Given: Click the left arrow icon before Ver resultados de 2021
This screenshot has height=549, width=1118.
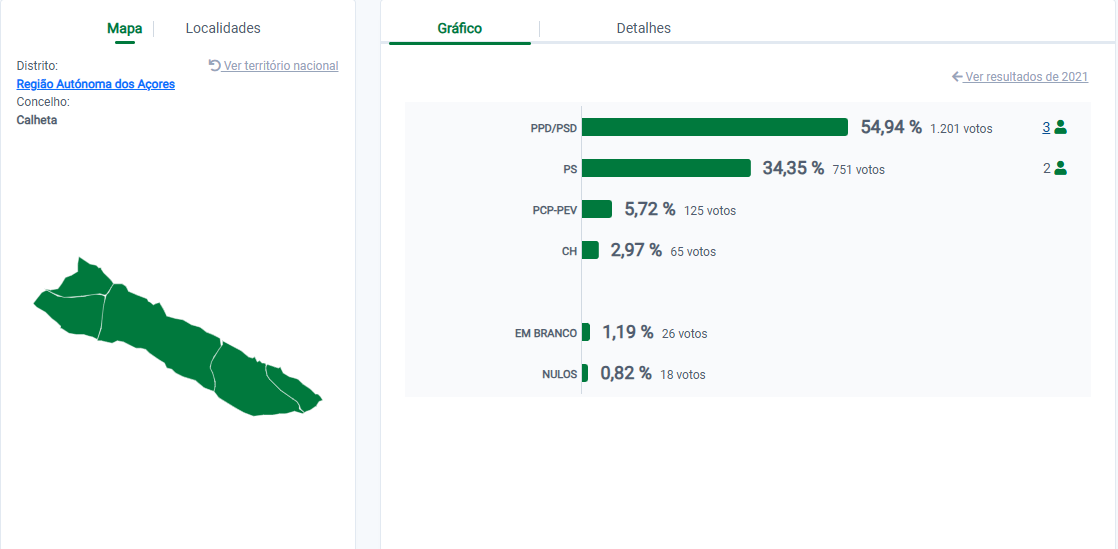Looking at the screenshot, I should tap(957, 77).
